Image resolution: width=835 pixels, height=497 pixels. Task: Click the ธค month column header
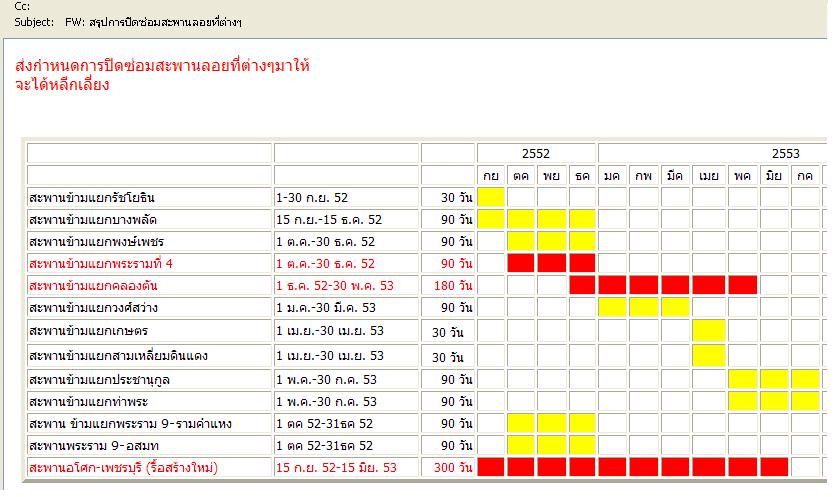coord(582,176)
